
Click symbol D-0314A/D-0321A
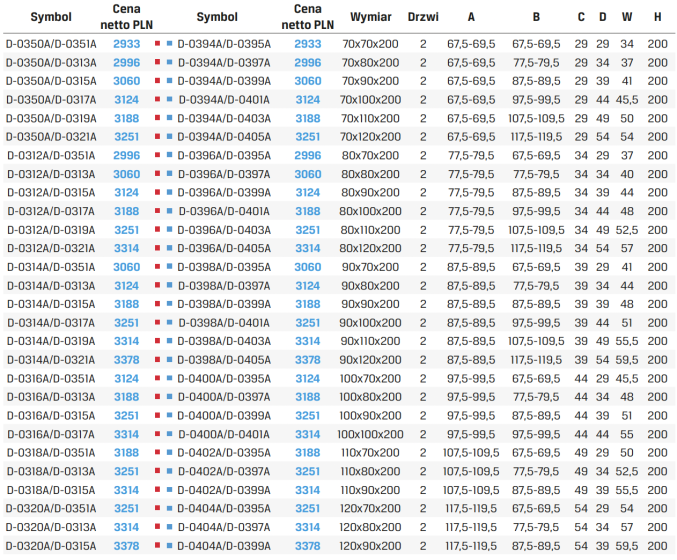coord(51,360)
